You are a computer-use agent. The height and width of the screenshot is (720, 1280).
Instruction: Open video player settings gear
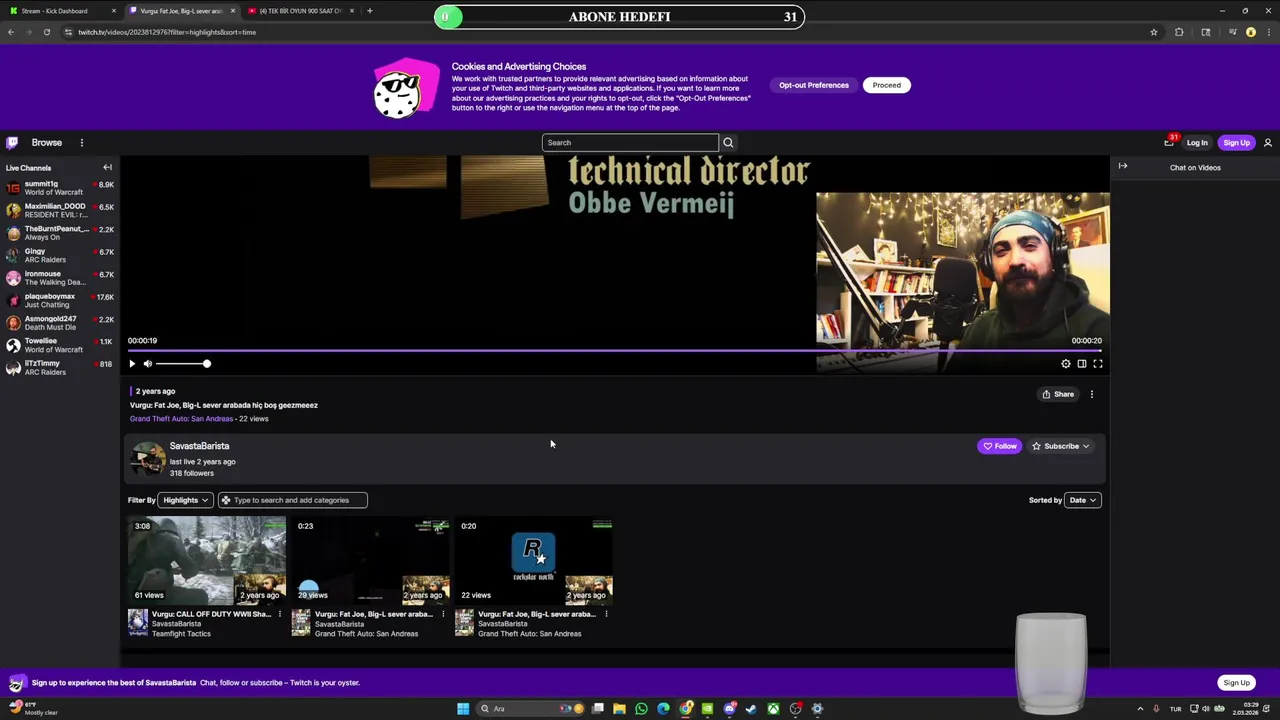[1066, 364]
